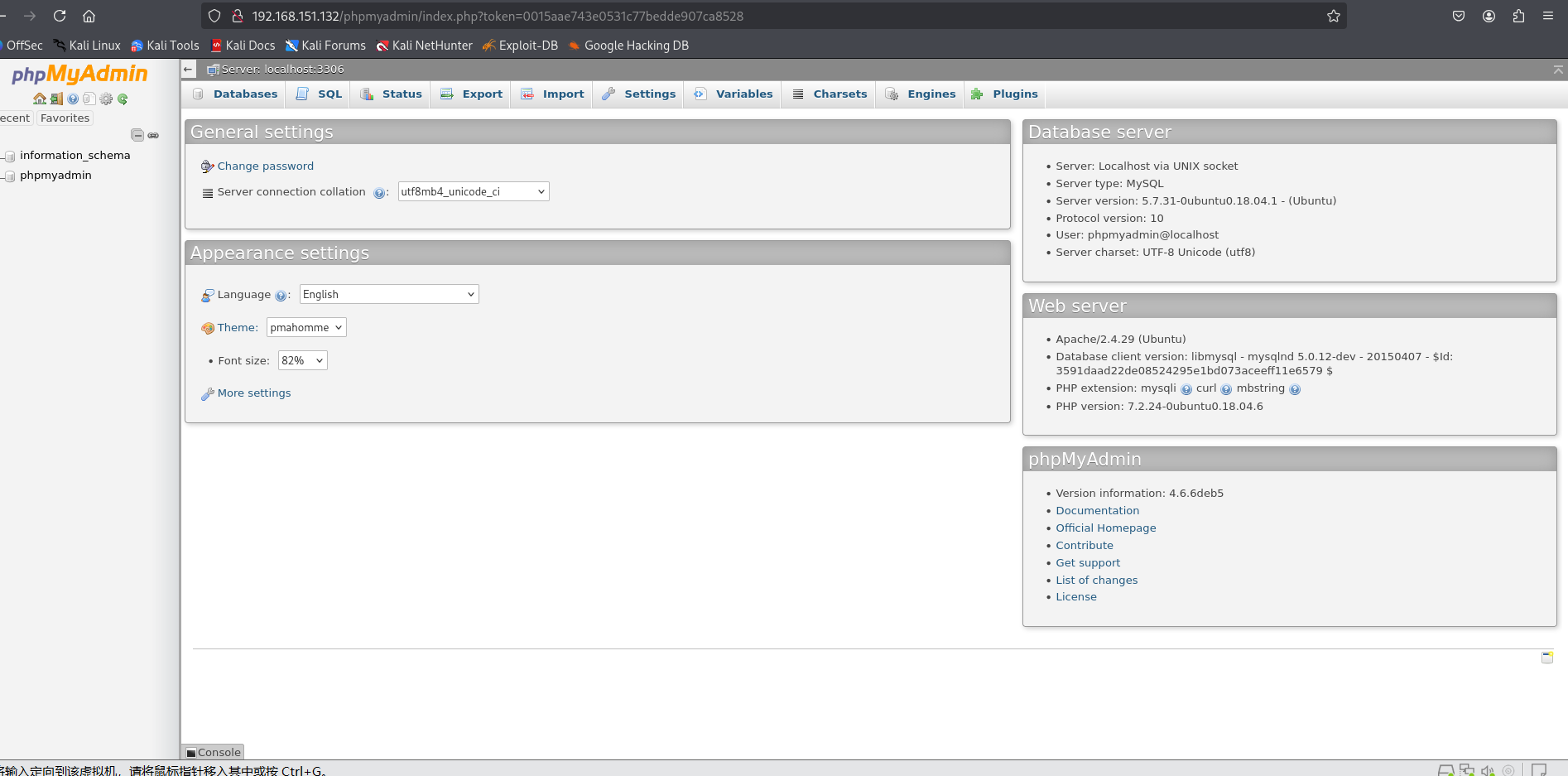
Task: Click the scroll-to-top arrow on server bar
Action: pyautogui.click(x=1558, y=70)
